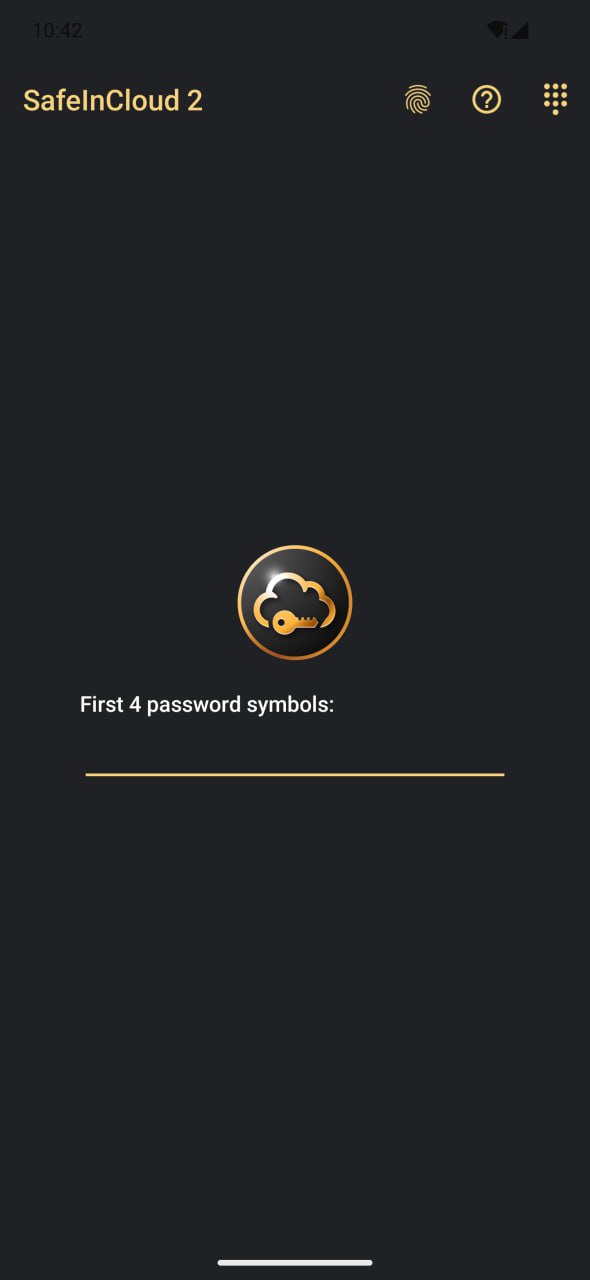Click the number 2 in app title
Image resolution: width=590 pixels, height=1280 pixels.
(x=194, y=100)
